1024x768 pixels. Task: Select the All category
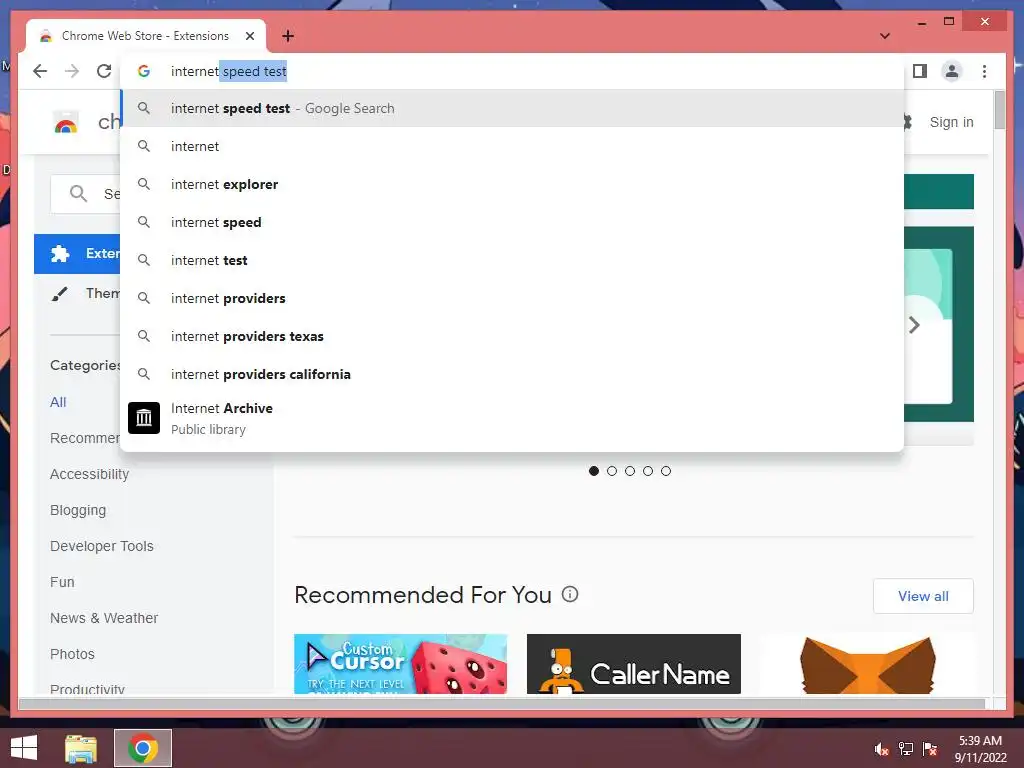58,402
